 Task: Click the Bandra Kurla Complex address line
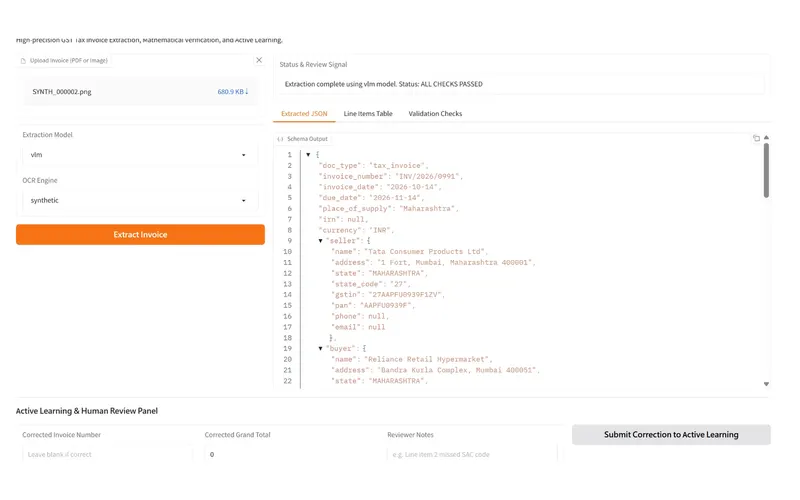pos(435,370)
